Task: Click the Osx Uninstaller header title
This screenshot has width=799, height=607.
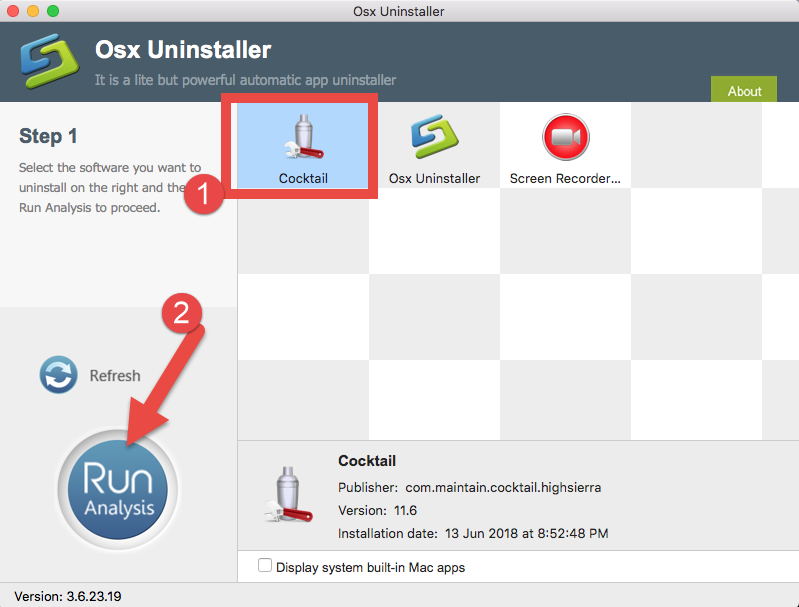Action: tap(183, 50)
